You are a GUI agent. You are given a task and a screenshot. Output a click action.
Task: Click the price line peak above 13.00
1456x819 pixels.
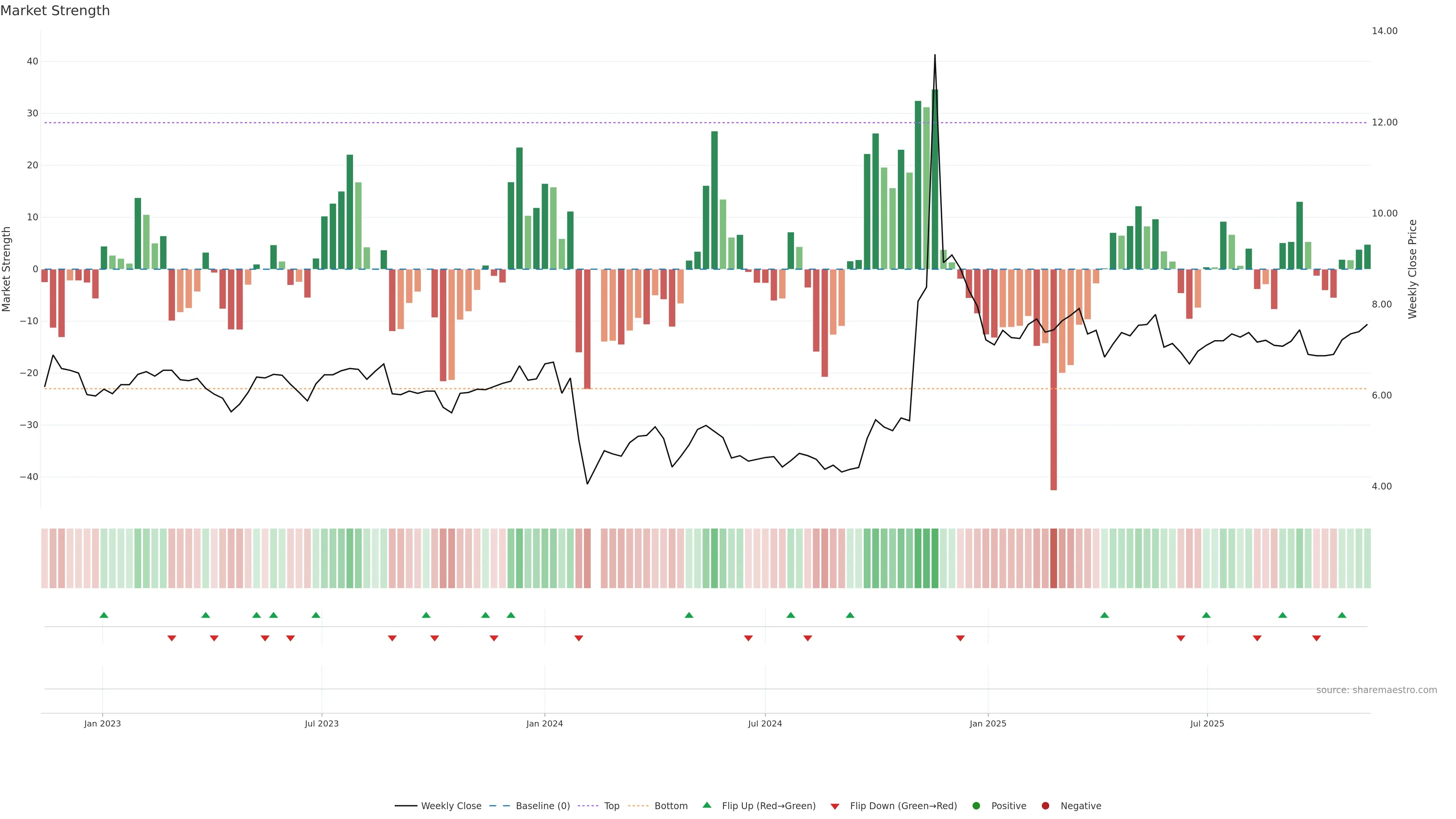click(x=935, y=56)
